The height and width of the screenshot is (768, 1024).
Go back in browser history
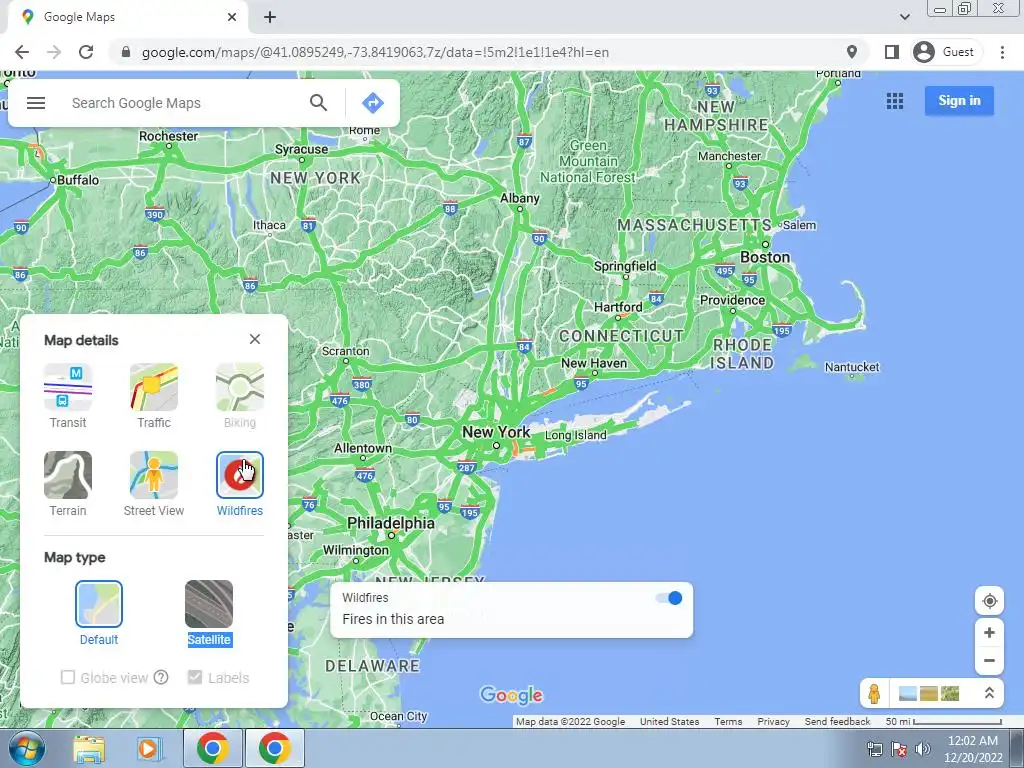point(22,52)
